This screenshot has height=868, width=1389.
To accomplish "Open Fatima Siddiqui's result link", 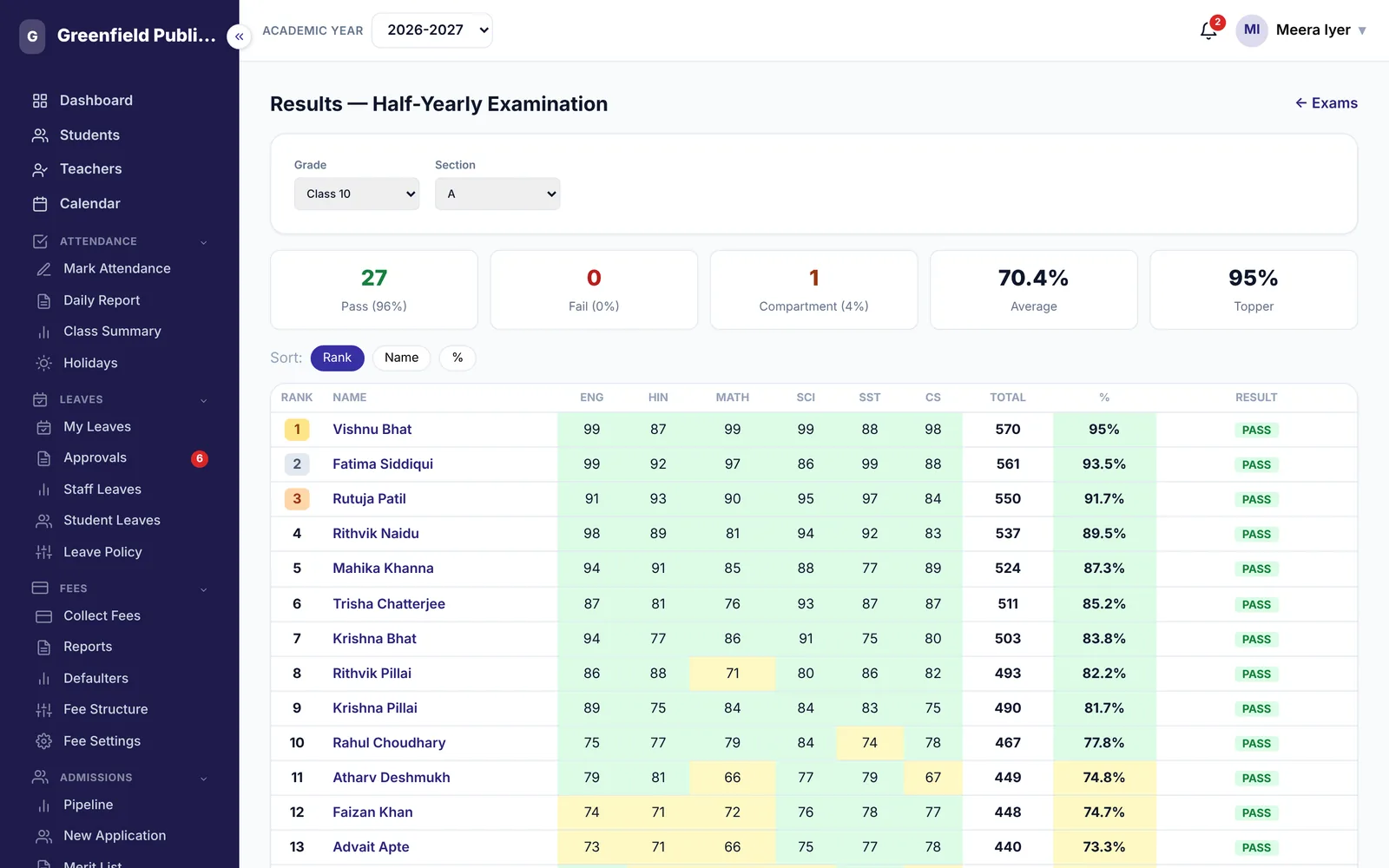I will click(383, 464).
